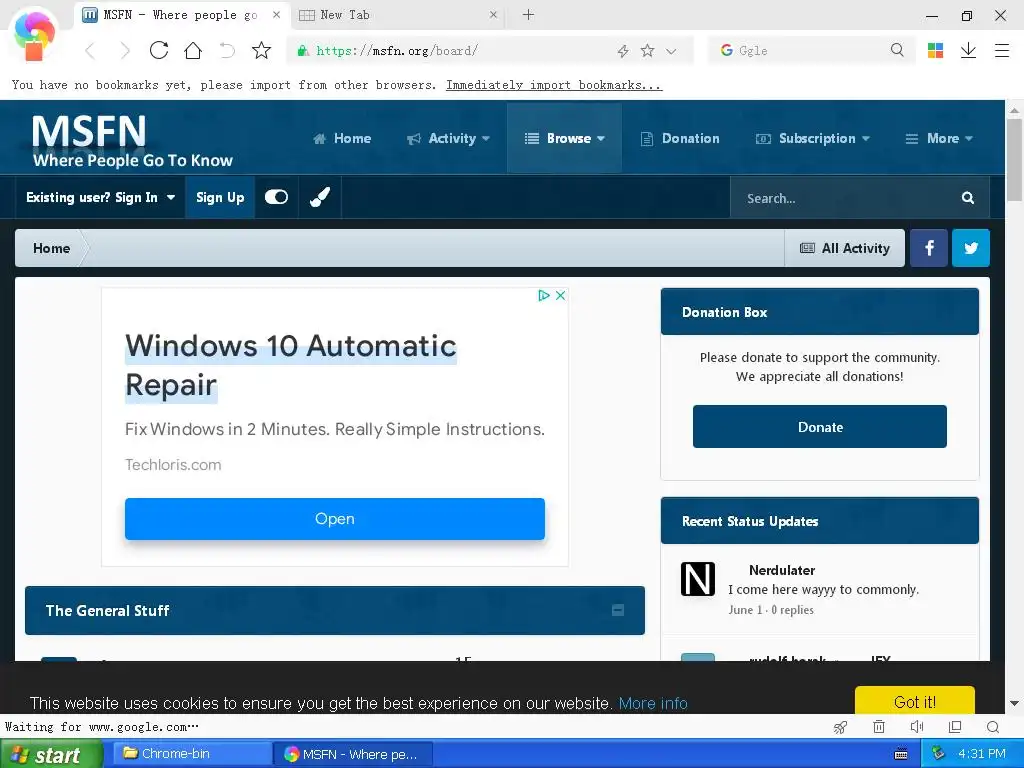
Task: Expand the Browse navigation menu
Action: click(564, 138)
